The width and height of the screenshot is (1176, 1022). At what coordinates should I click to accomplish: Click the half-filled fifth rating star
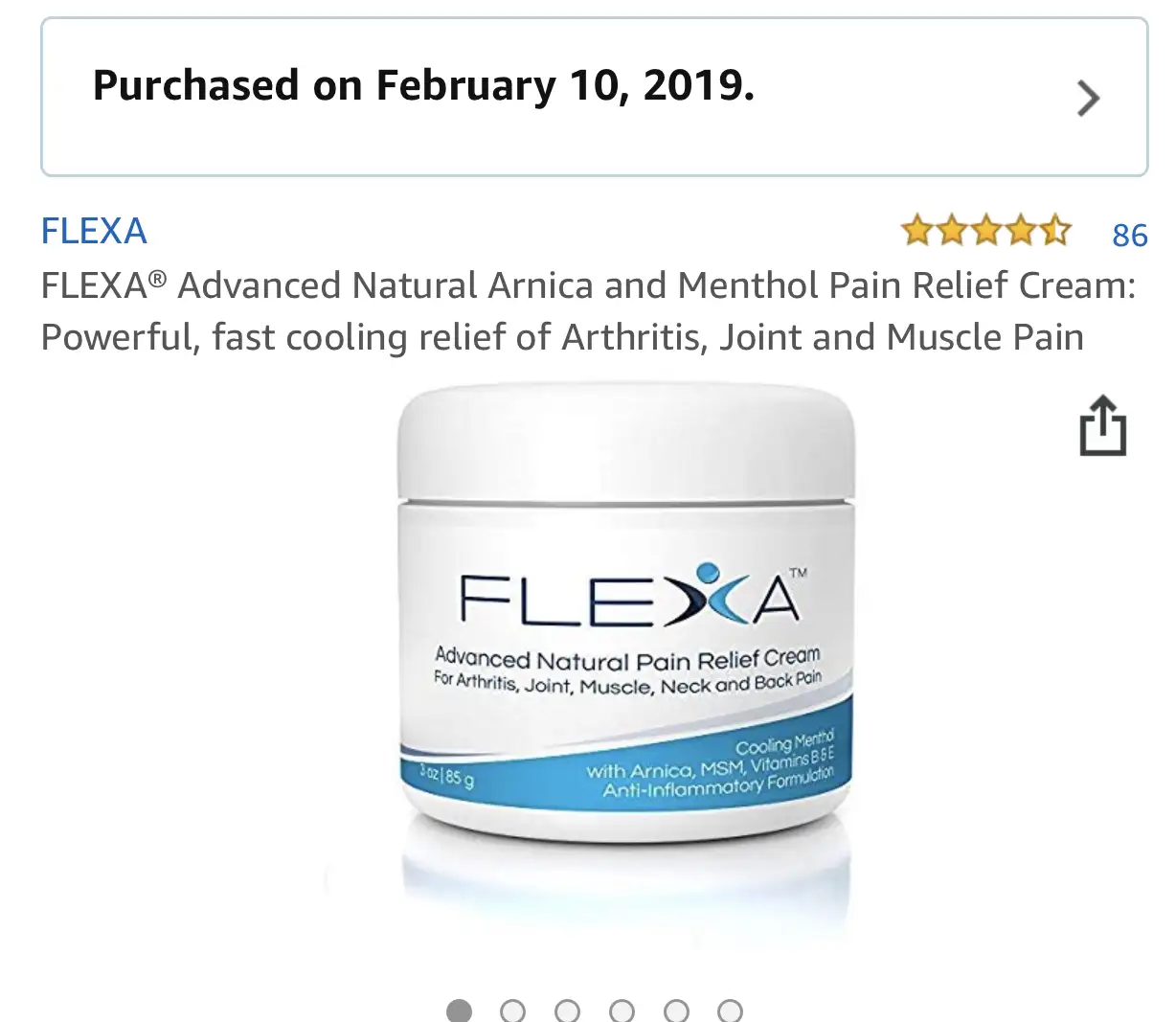point(1054,231)
